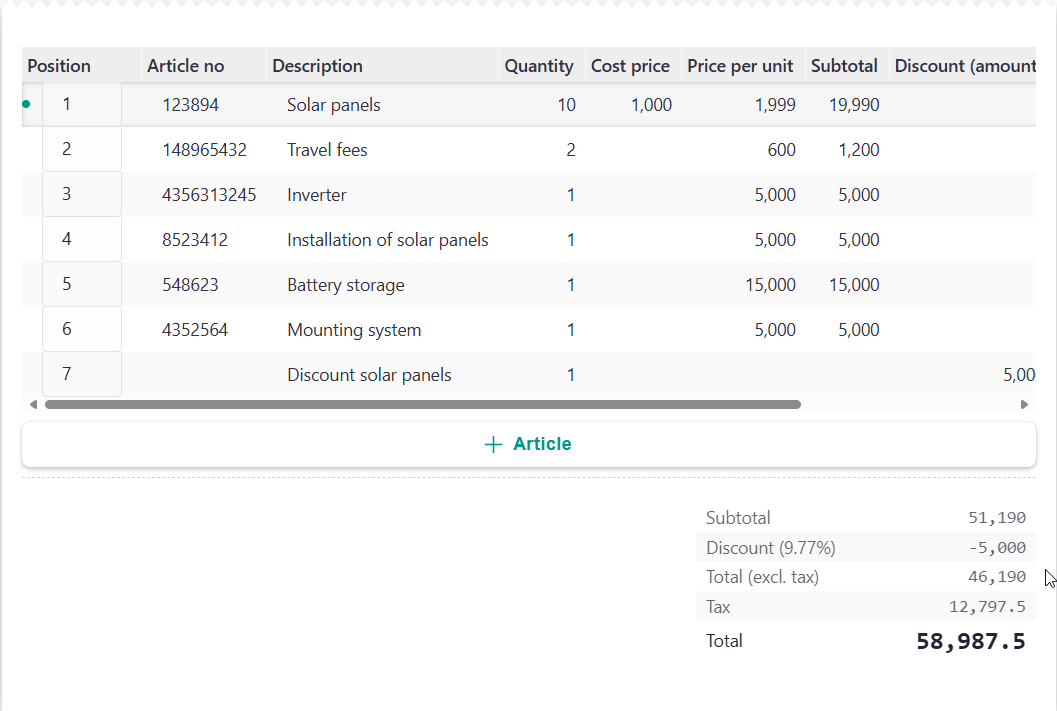
Task: Click the Inverter article number 4356313245
Action: (209, 195)
